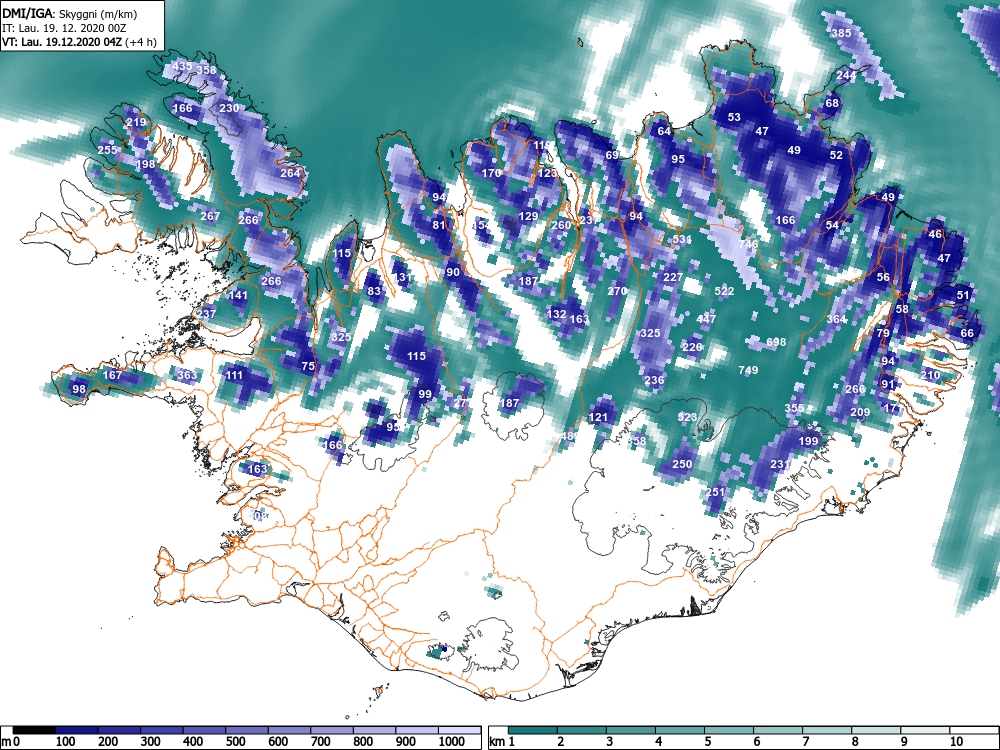
Task: Click the 'DMI/IGA: Skyggni (m/km)' title text
Action: click(x=70, y=13)
